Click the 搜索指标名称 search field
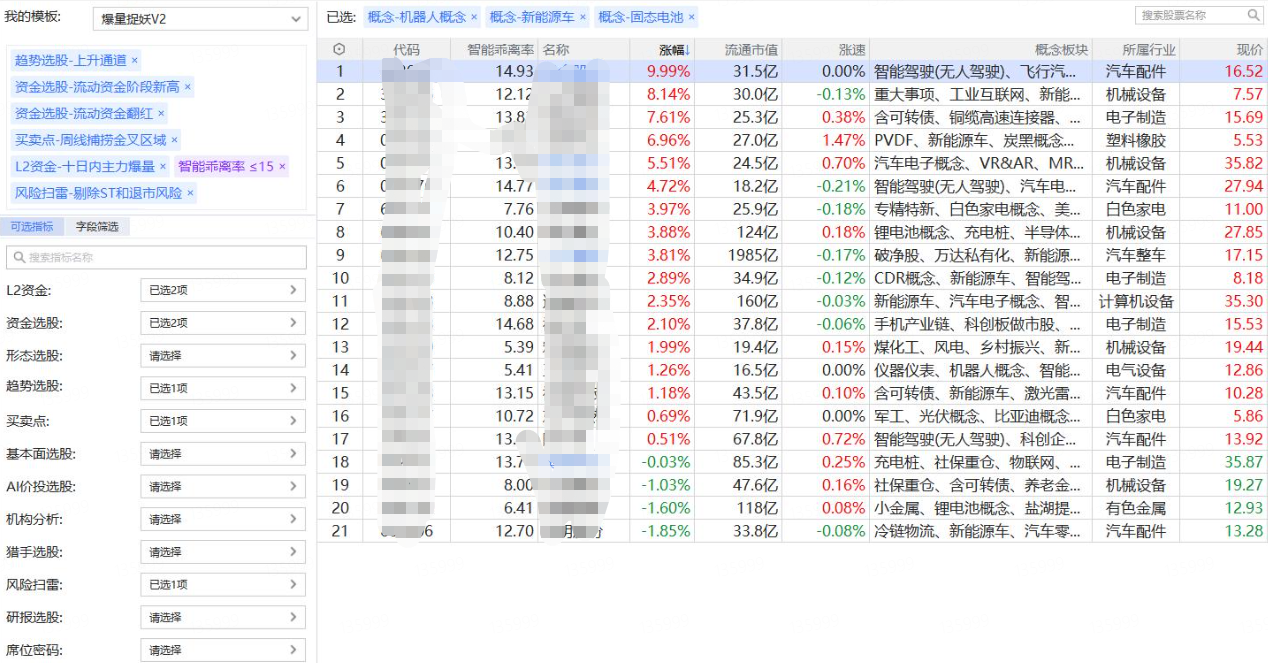 click(156, 257)
